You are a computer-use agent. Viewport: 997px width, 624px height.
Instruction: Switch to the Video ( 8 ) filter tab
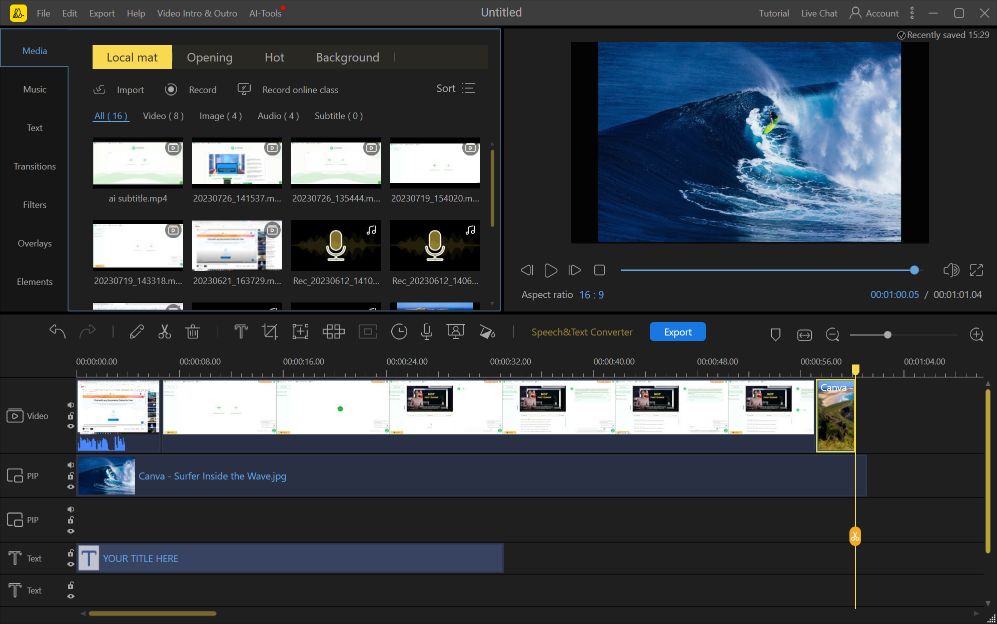click(x=162, y=115)
